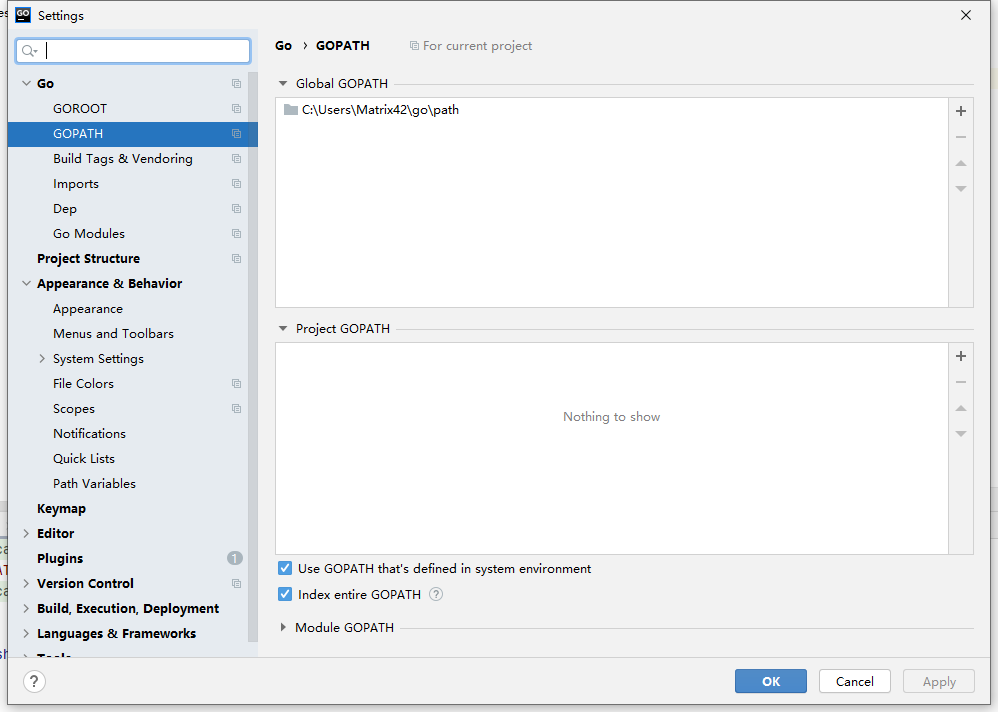Open Go Modules settings page

point(89,234)
